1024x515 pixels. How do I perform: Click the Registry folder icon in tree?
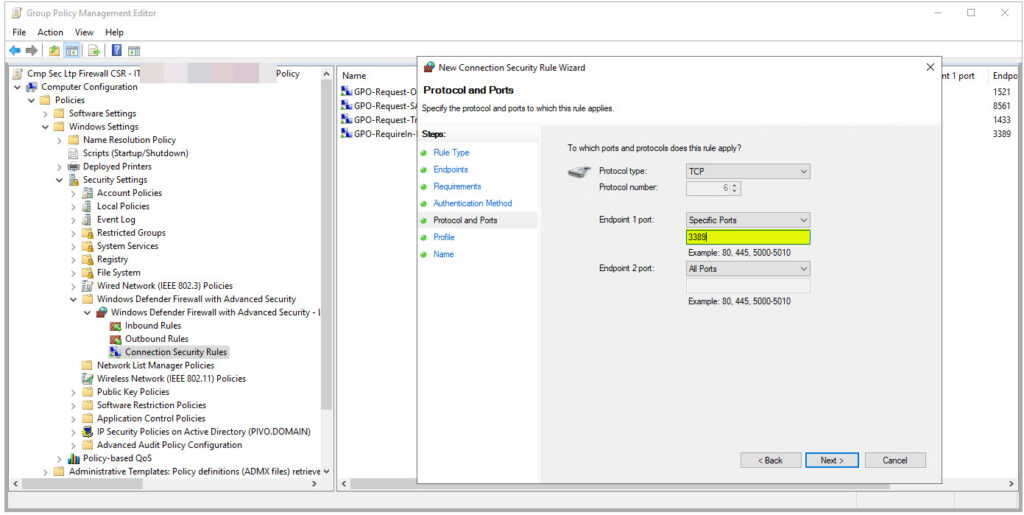(88, 259)
